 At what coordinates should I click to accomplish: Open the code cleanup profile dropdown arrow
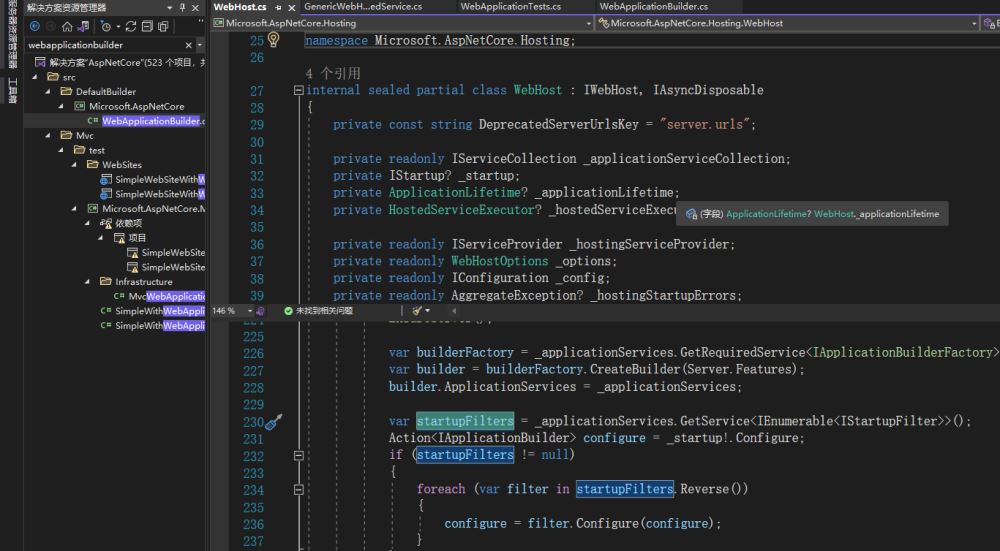(x=427, y=311)
